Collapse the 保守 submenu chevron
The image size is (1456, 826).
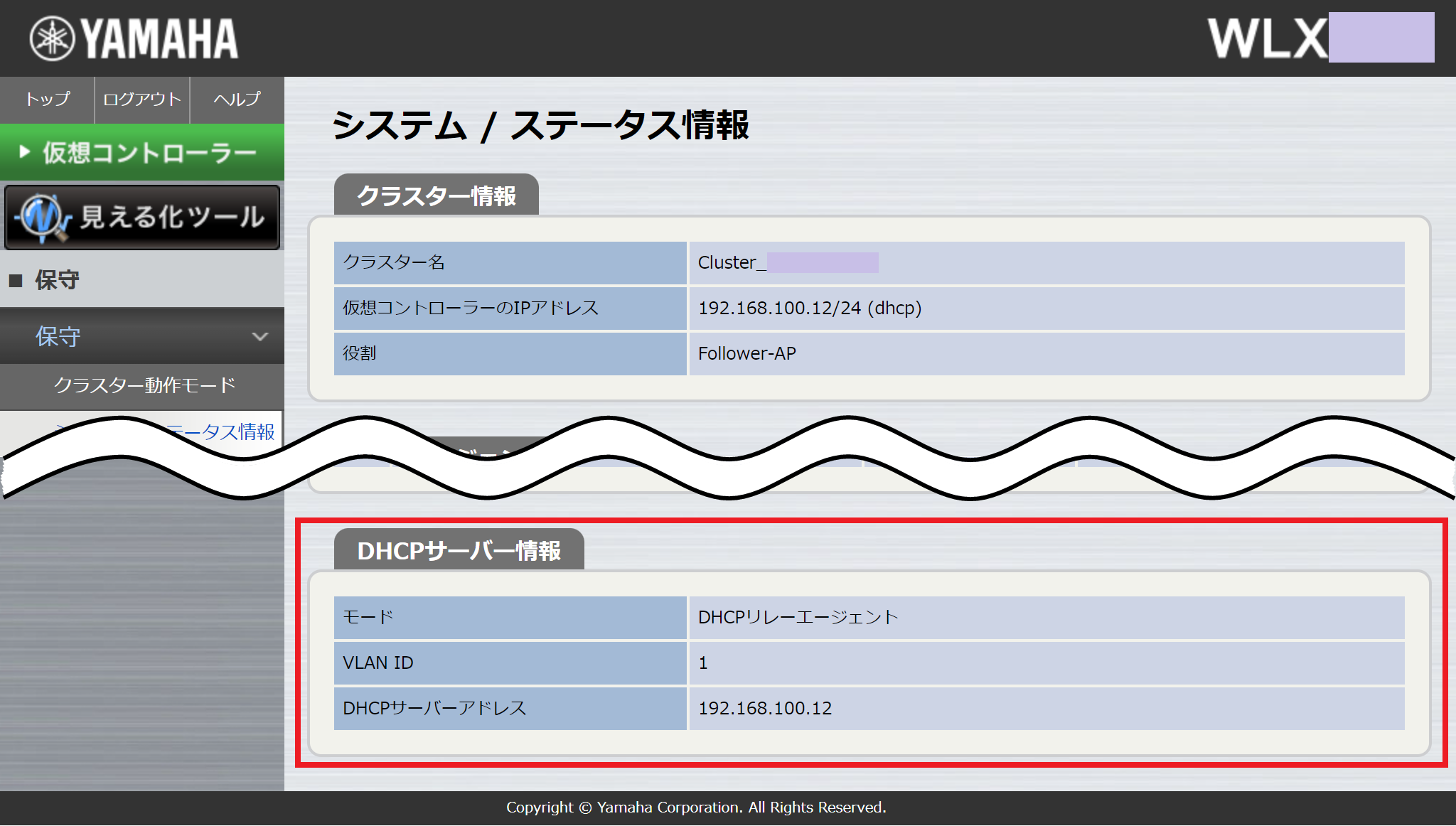tap(260, 336)
